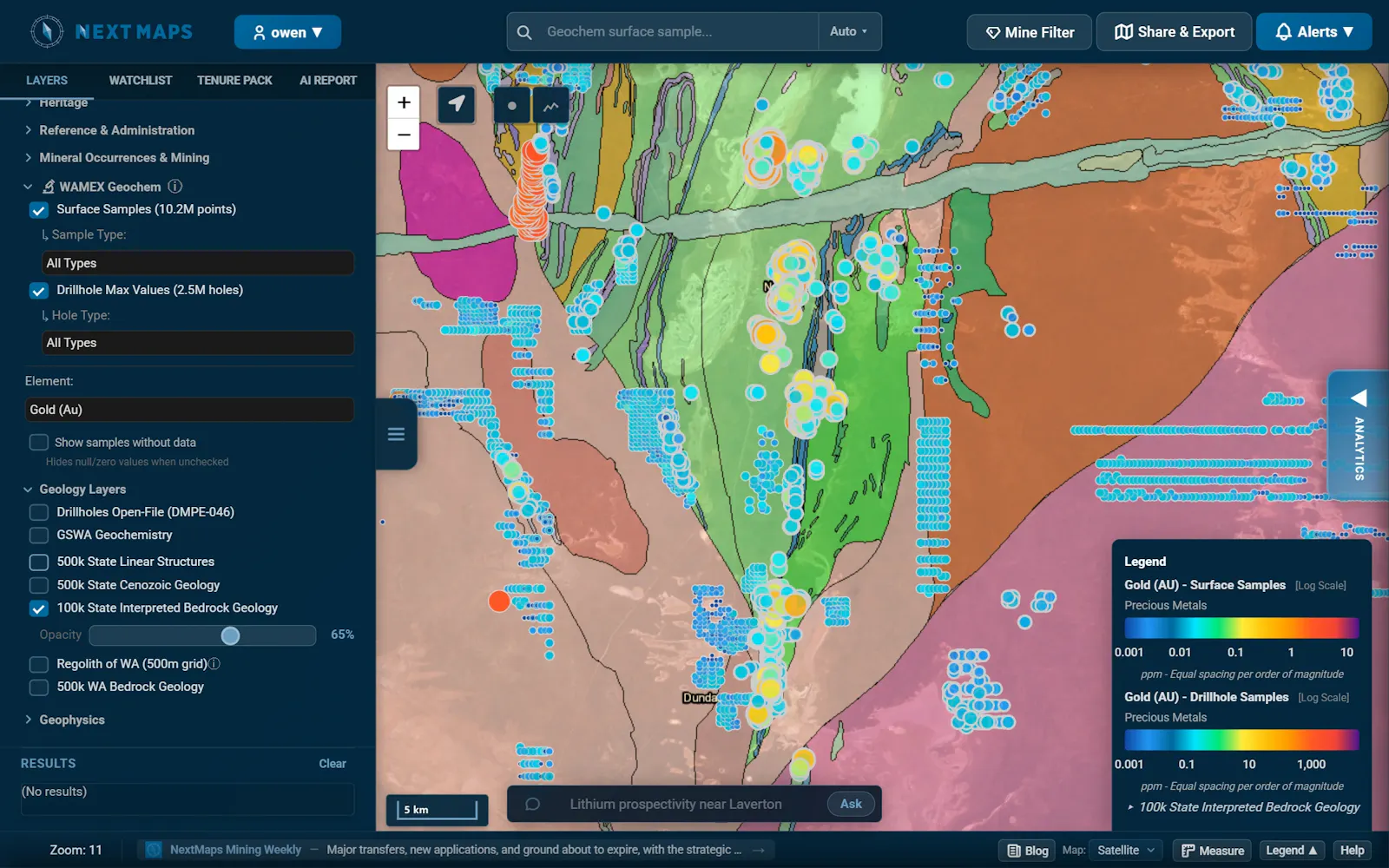Click Ask to submit AI prompt
This screenshot has width=1389, height=868.
851,804
